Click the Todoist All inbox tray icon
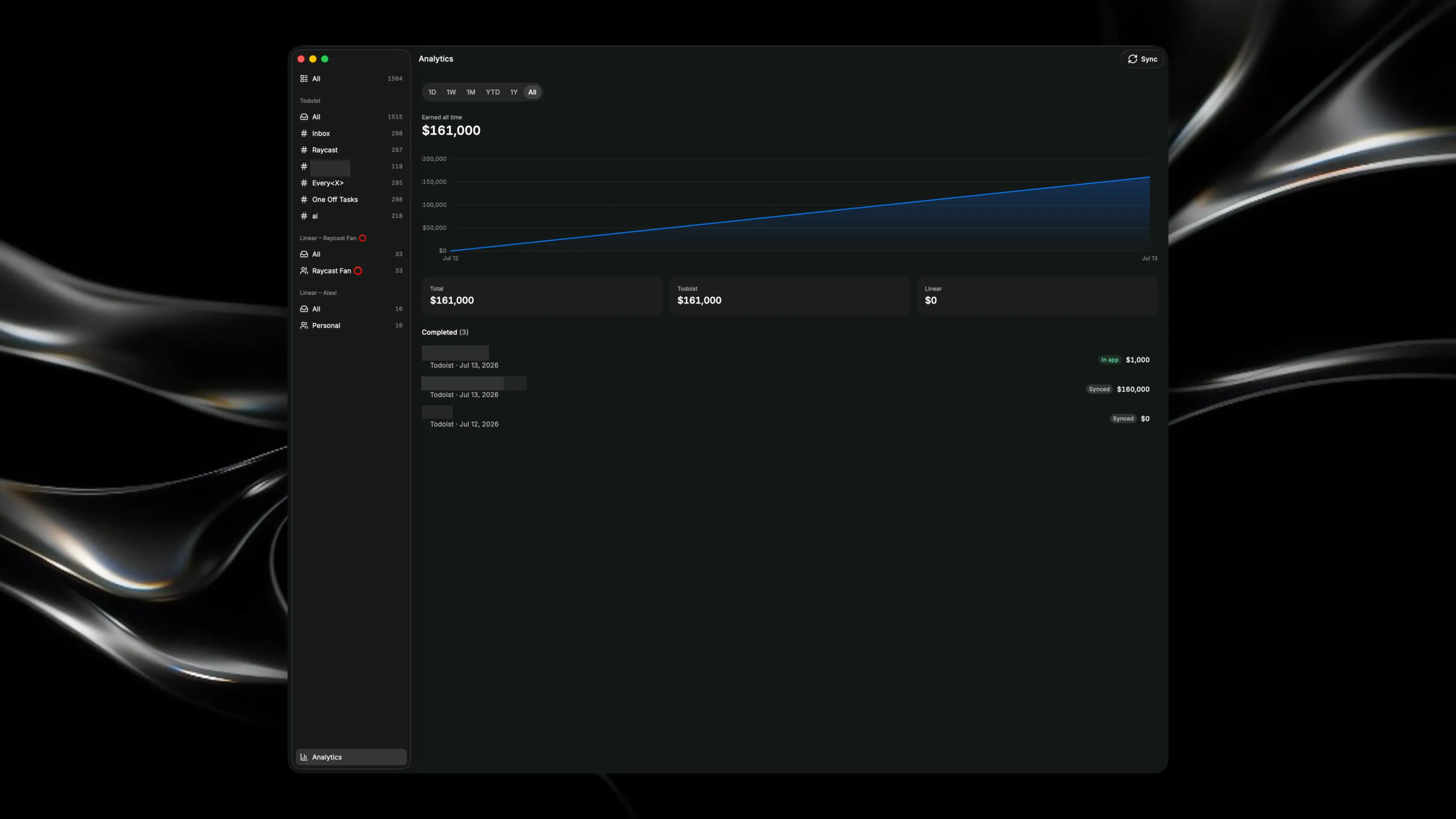Image resolution: width=1456 pixels, height=819 pixels. 304,117
